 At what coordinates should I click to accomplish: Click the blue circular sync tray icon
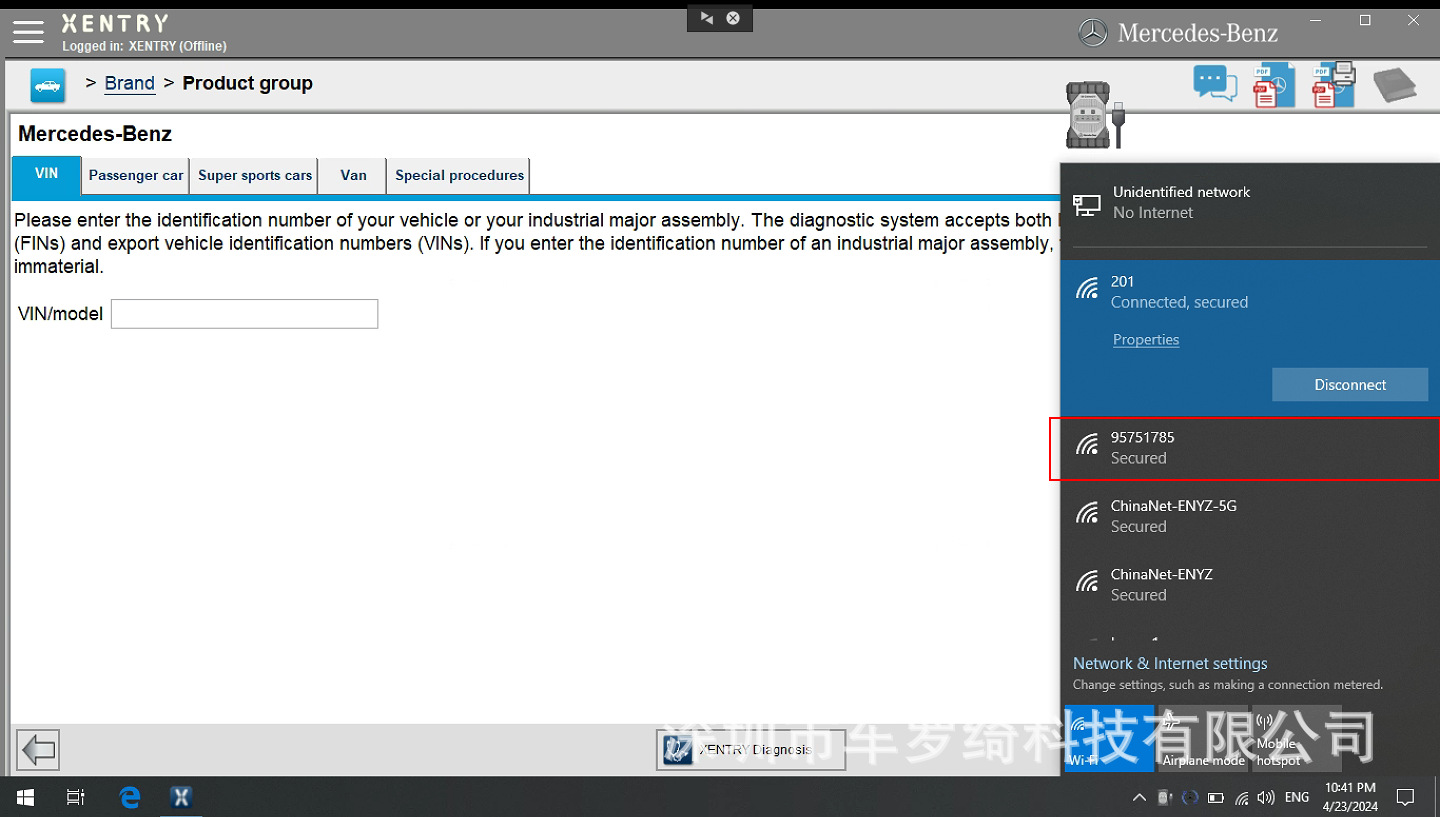(x=1190, y=798)
